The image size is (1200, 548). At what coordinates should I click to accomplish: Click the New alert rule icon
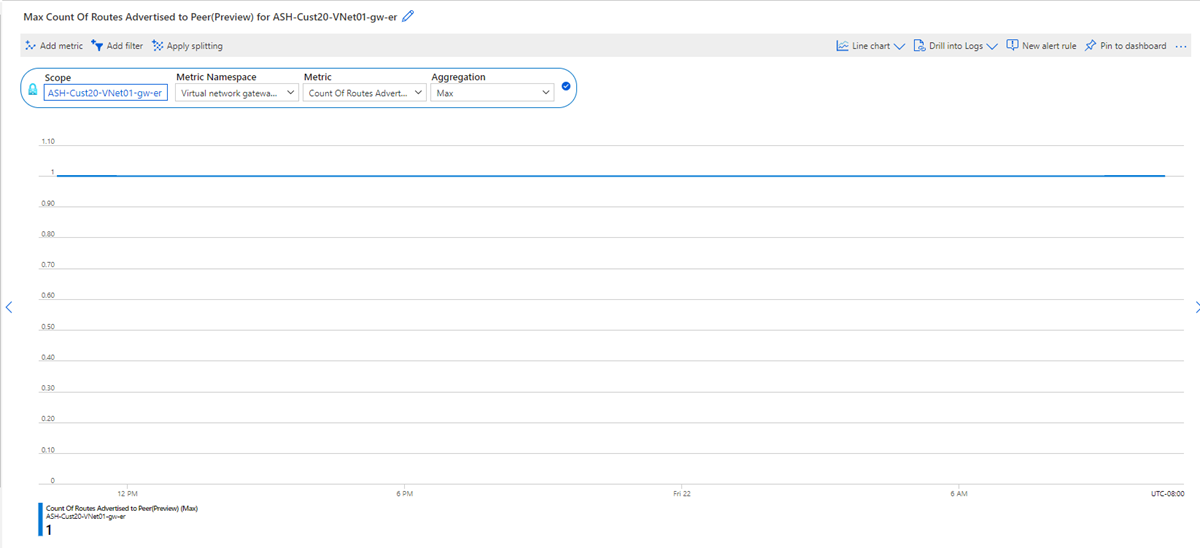tap(1012, 46)
